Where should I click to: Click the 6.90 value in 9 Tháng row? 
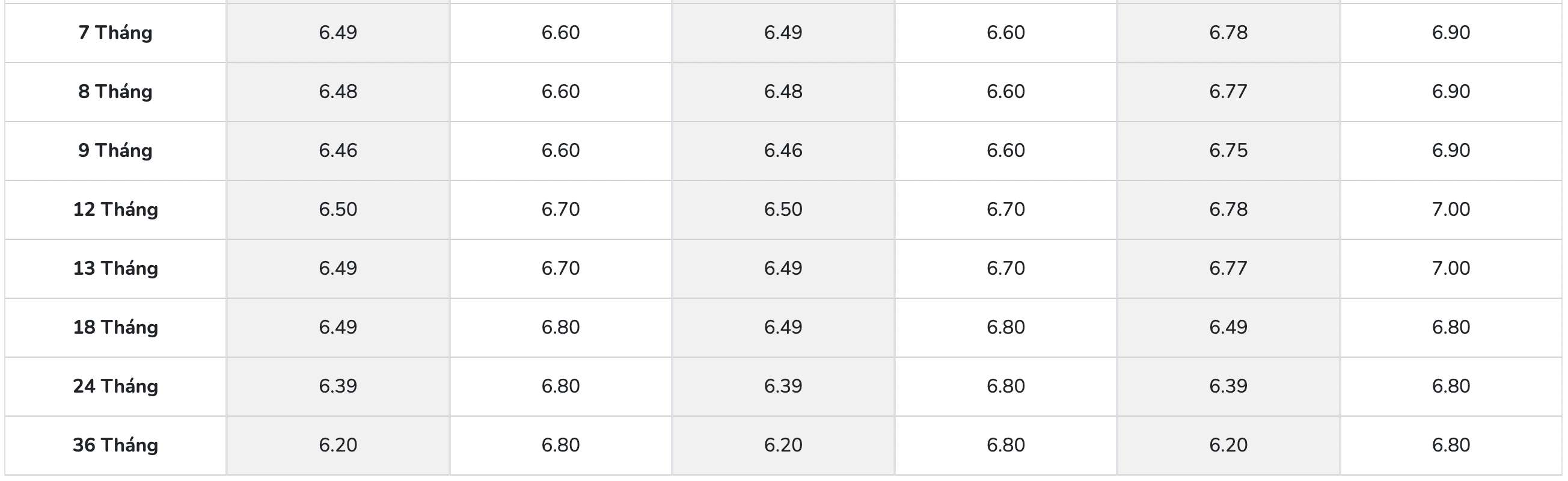1451,150
